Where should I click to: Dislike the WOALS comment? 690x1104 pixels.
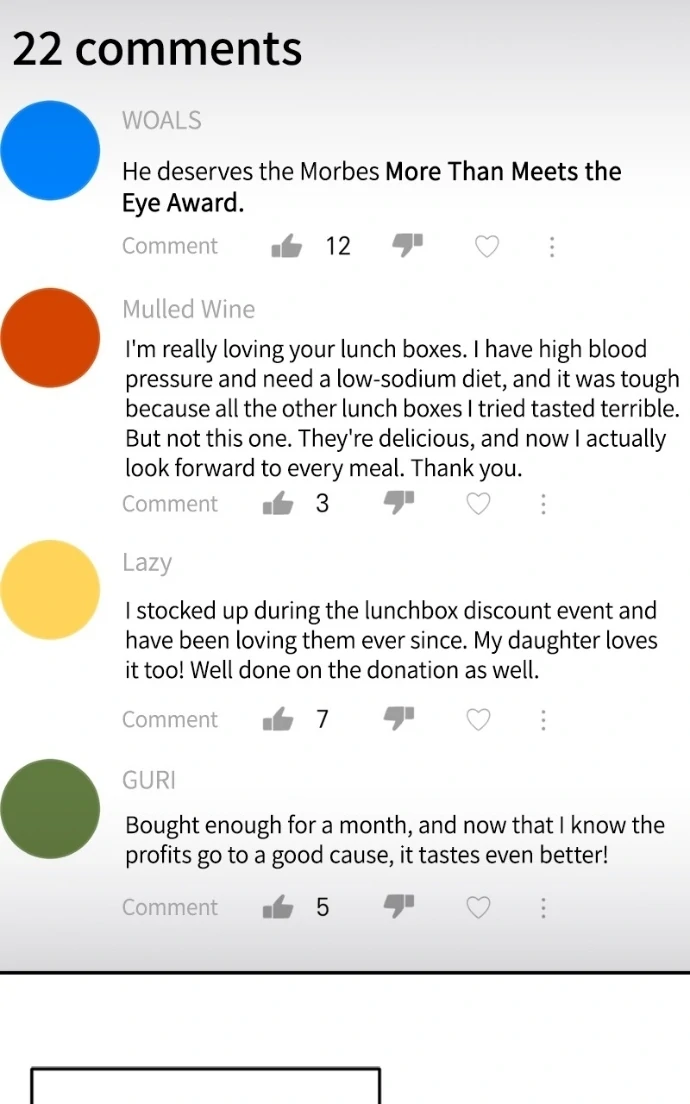(407, 245)
